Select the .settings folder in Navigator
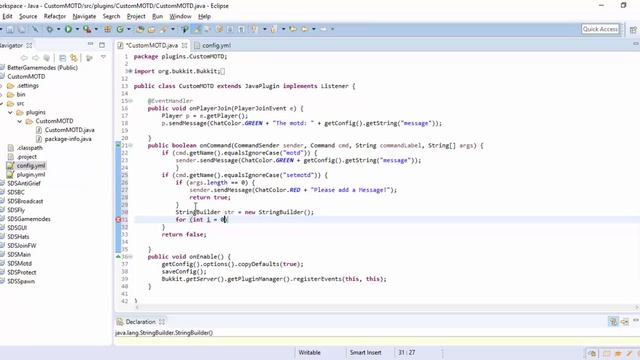 tap(23, 86)
